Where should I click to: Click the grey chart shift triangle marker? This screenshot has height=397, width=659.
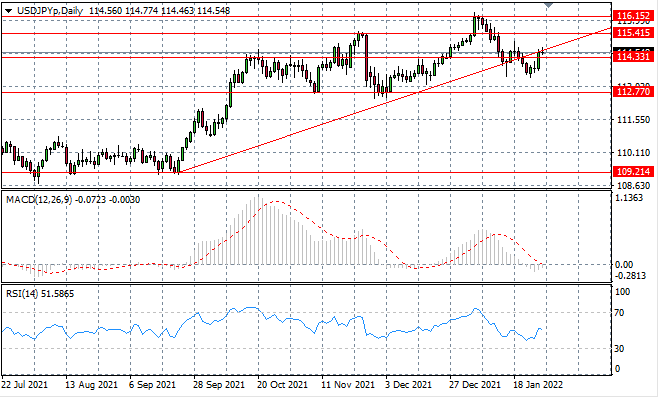(x=548, y=5)
